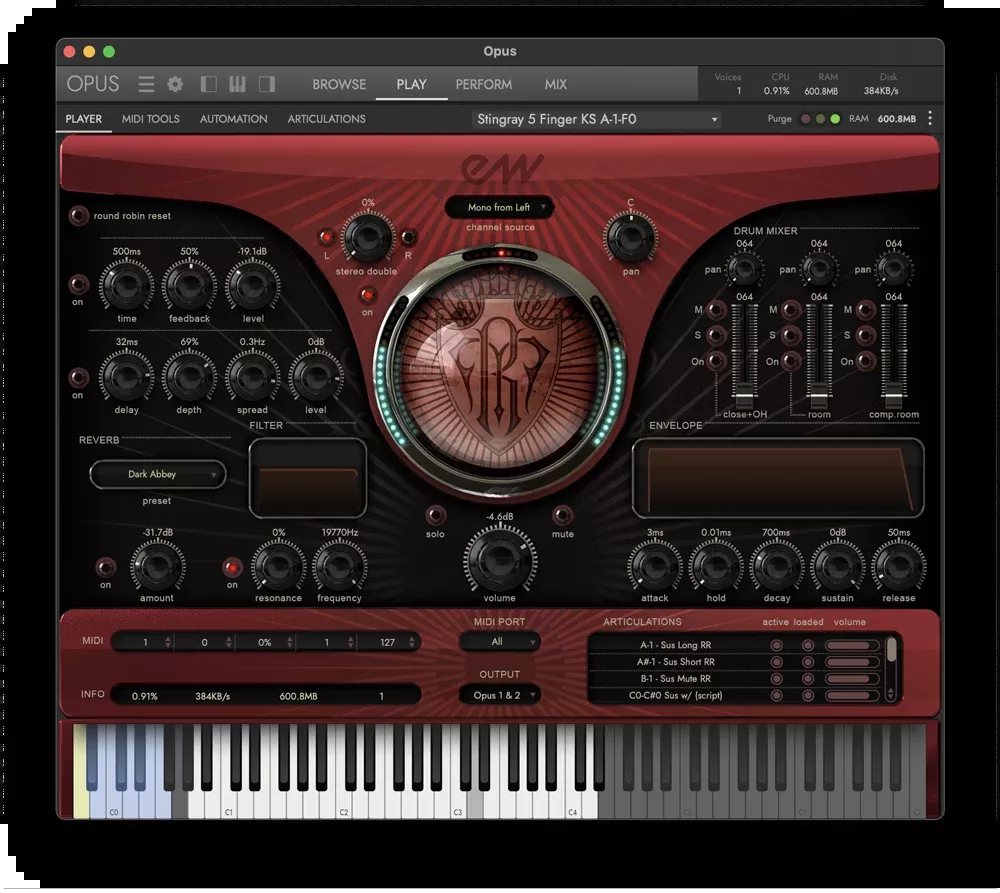This screenshot has height=893, width=1000.
Task: Toggle the stereo double on button
Action: (367, 295)
